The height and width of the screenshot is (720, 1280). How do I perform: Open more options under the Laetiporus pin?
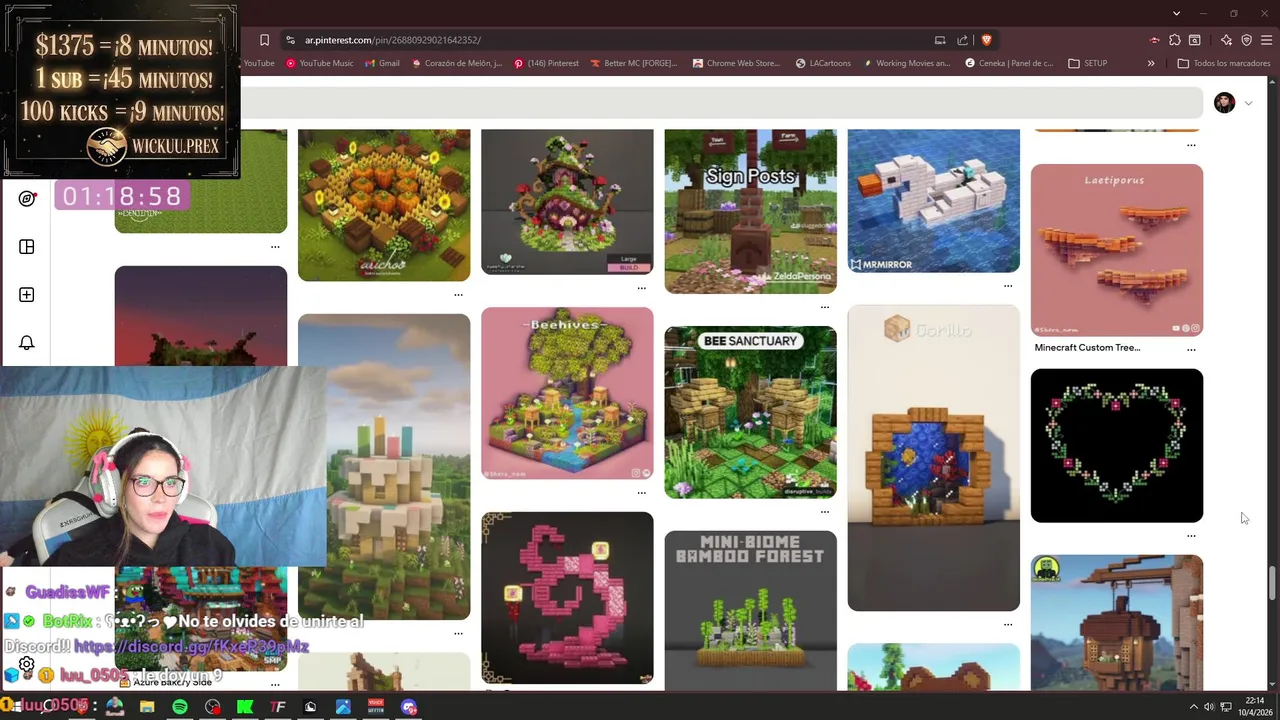click(x=1191, y=349)
